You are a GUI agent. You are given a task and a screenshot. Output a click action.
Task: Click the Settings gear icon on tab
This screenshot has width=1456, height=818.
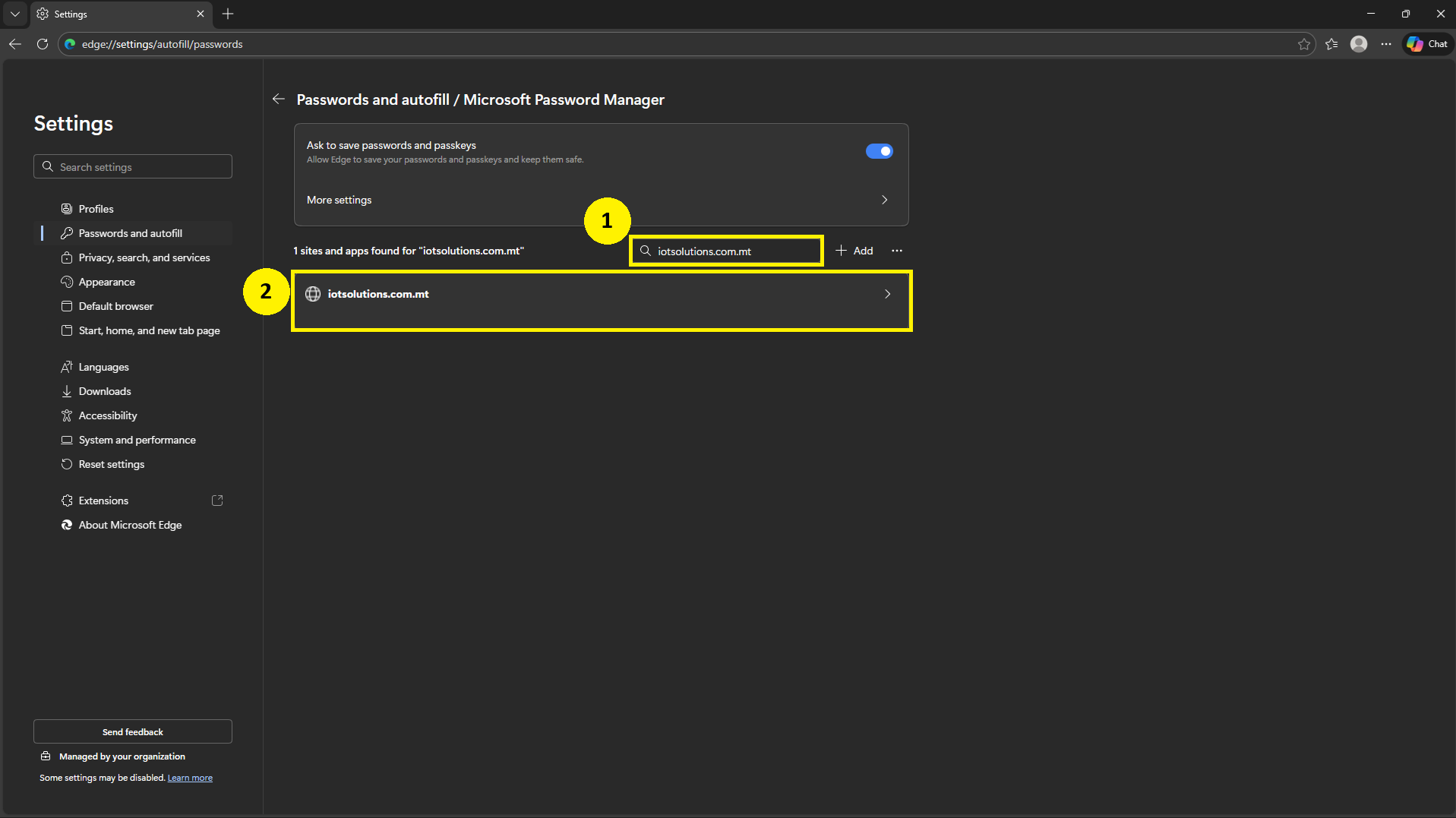(43, 14)
